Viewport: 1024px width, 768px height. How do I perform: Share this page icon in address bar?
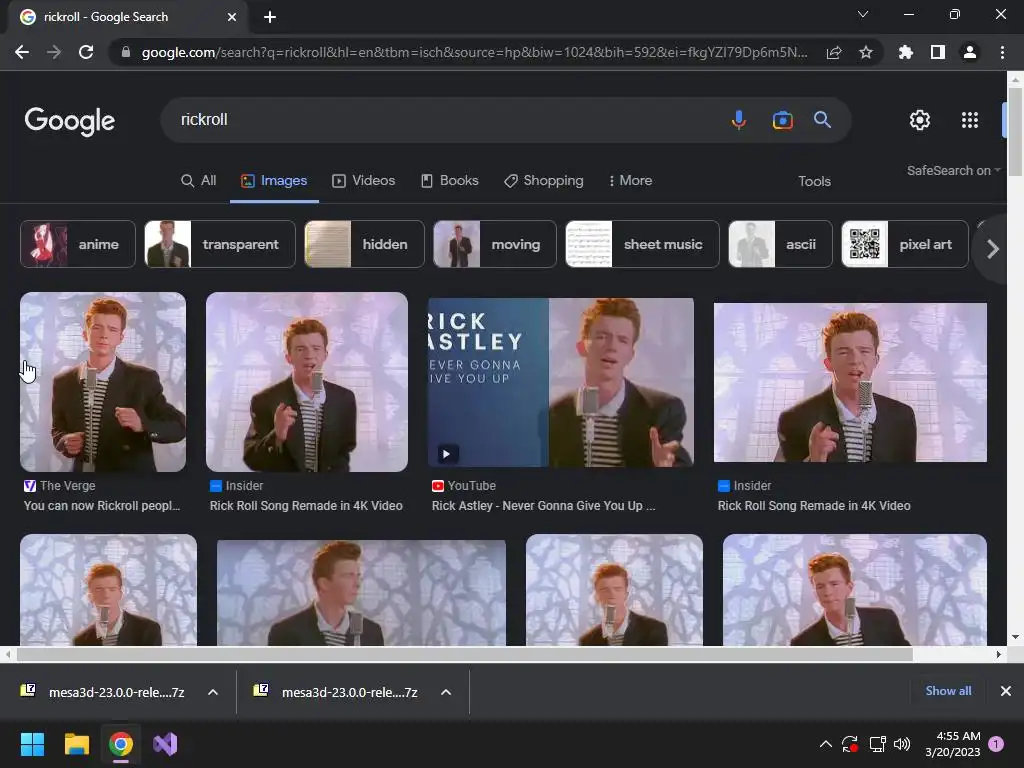click(834, 52)
